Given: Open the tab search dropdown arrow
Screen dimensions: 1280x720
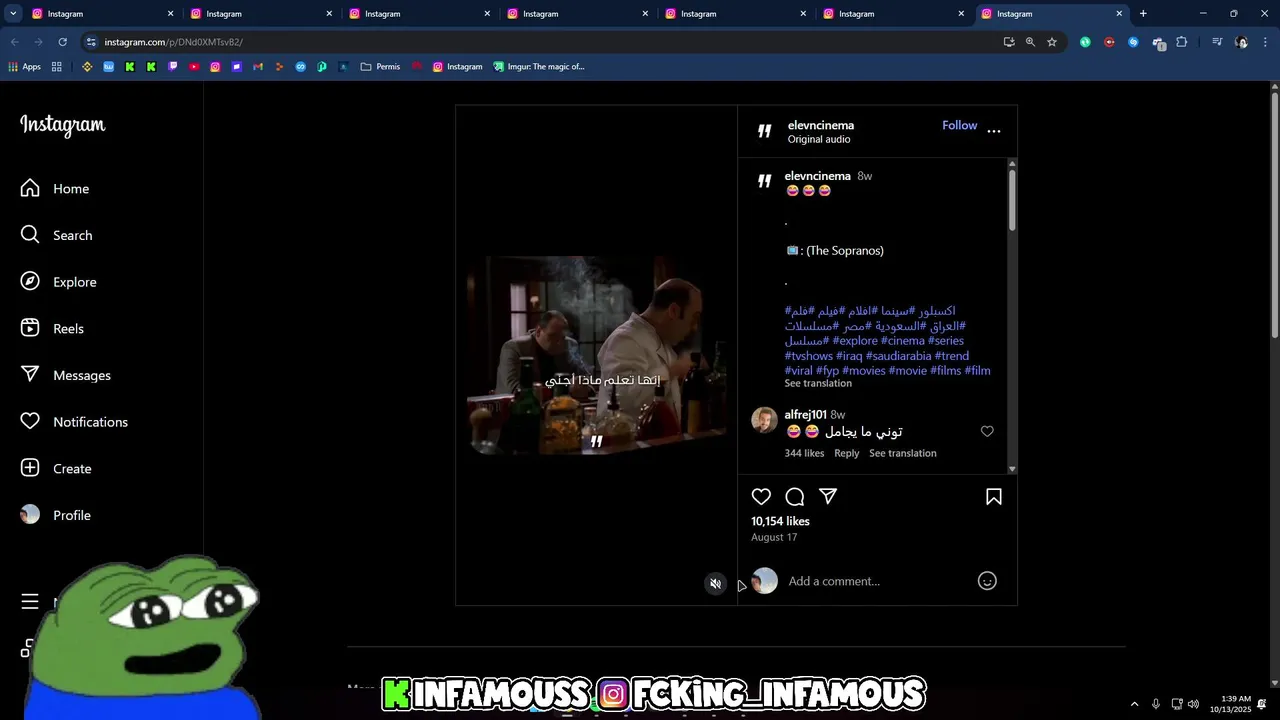Looking at the screenshot, I should (x=13, y=14).
